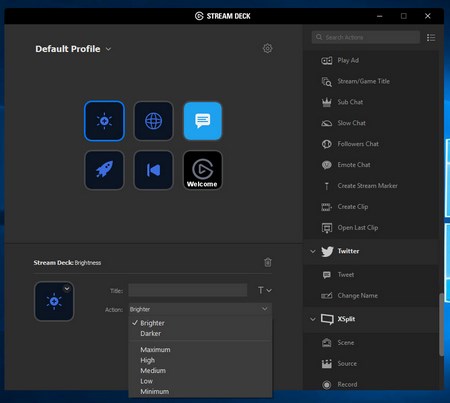Toggle the actions list view icon
The height and width of the screenshot is (403, 450).
(x=431, y=37)
